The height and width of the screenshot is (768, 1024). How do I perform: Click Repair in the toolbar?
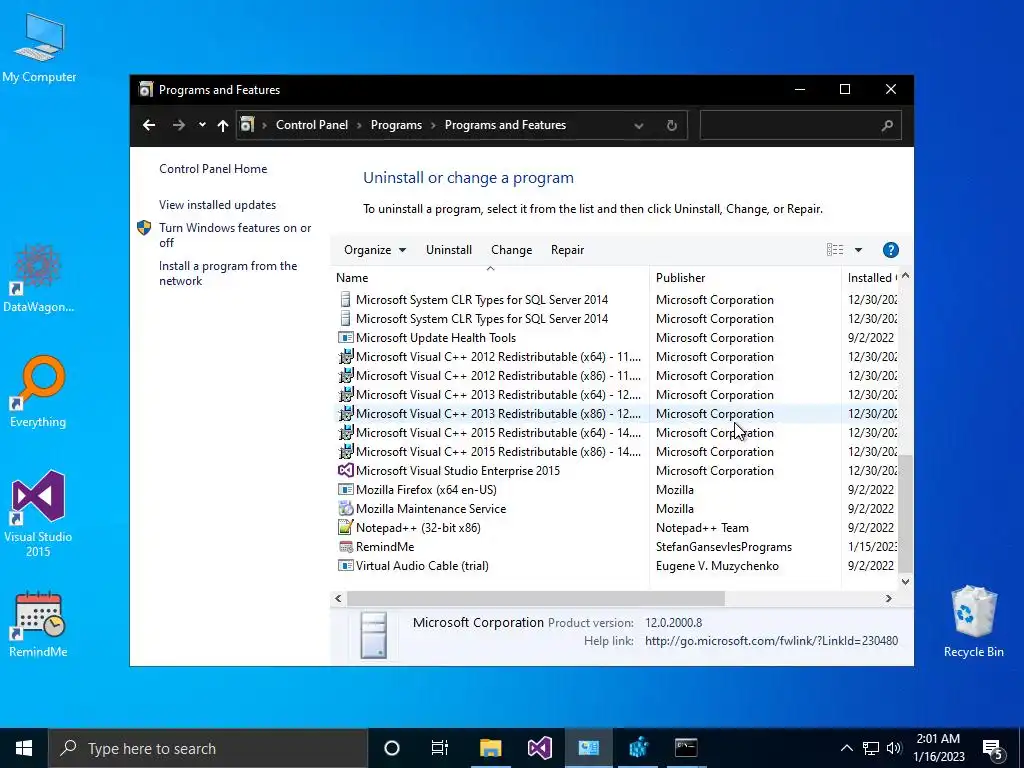point(568,249)
